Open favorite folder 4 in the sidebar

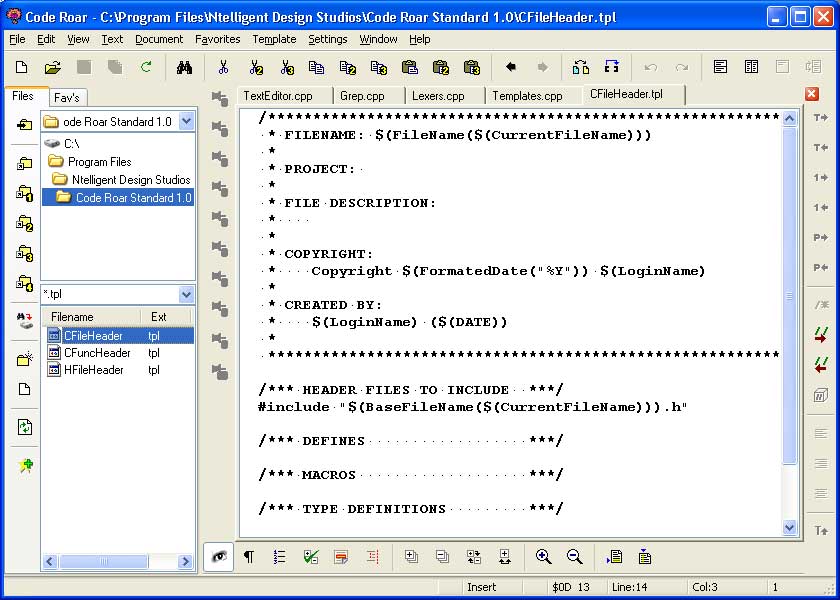click(25, 283)
